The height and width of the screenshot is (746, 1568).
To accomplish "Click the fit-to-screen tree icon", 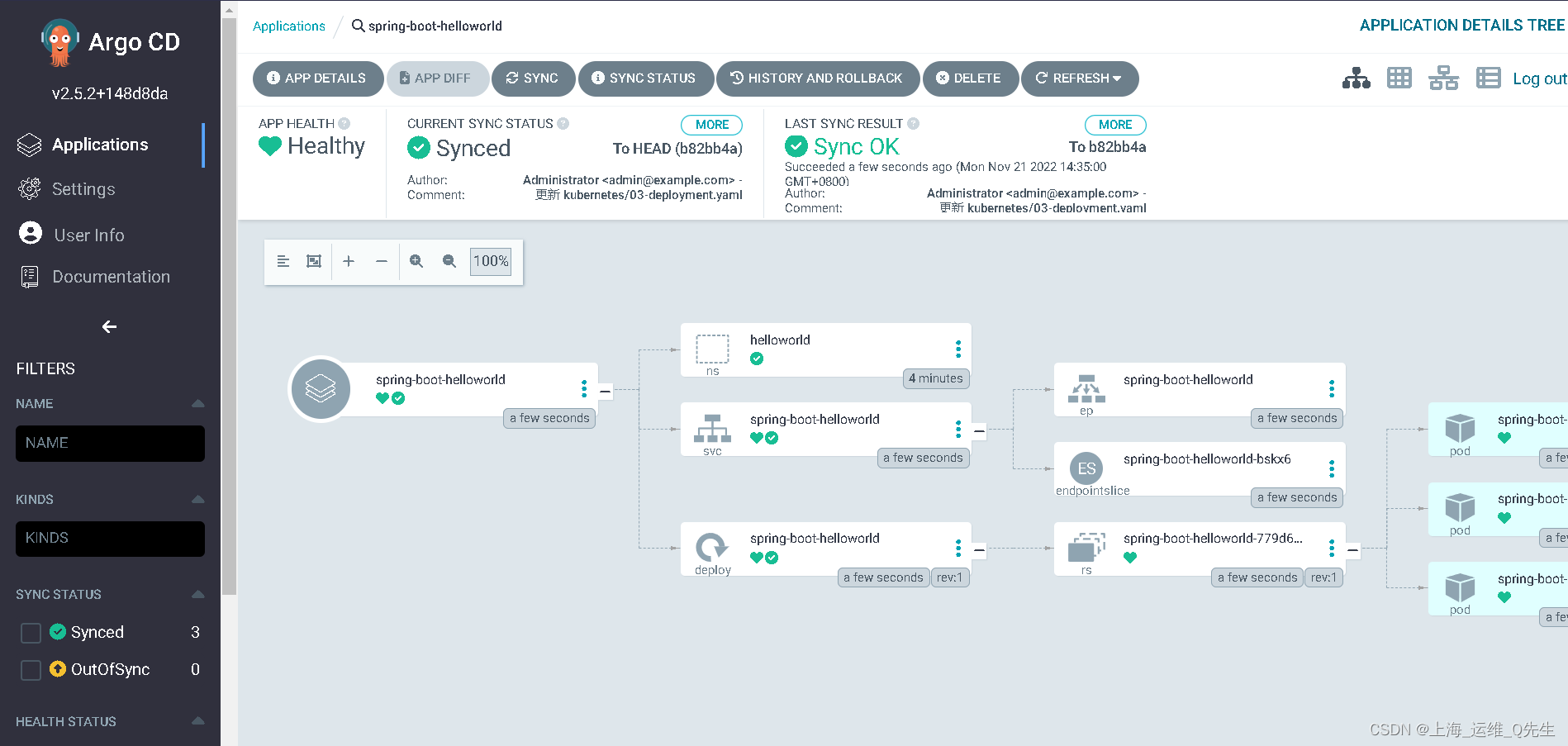I will [314, 261].
